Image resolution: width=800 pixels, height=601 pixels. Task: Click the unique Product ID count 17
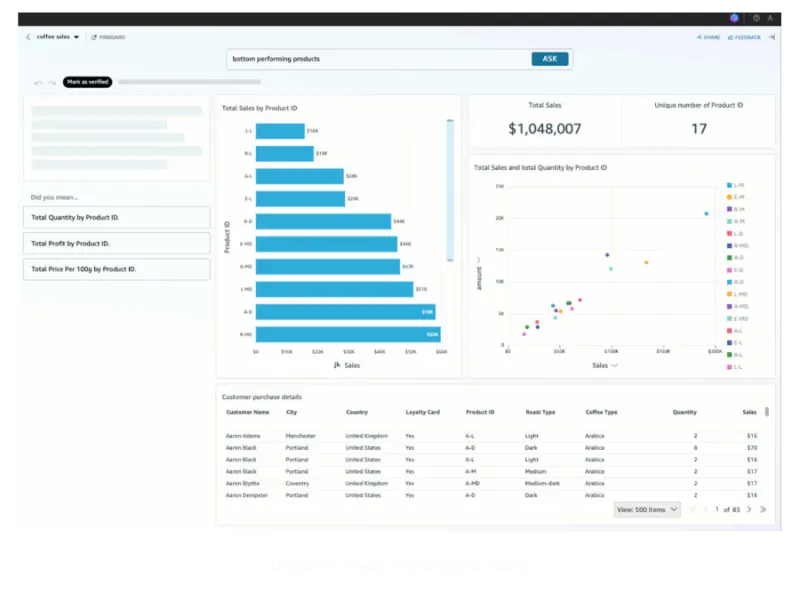699,129
